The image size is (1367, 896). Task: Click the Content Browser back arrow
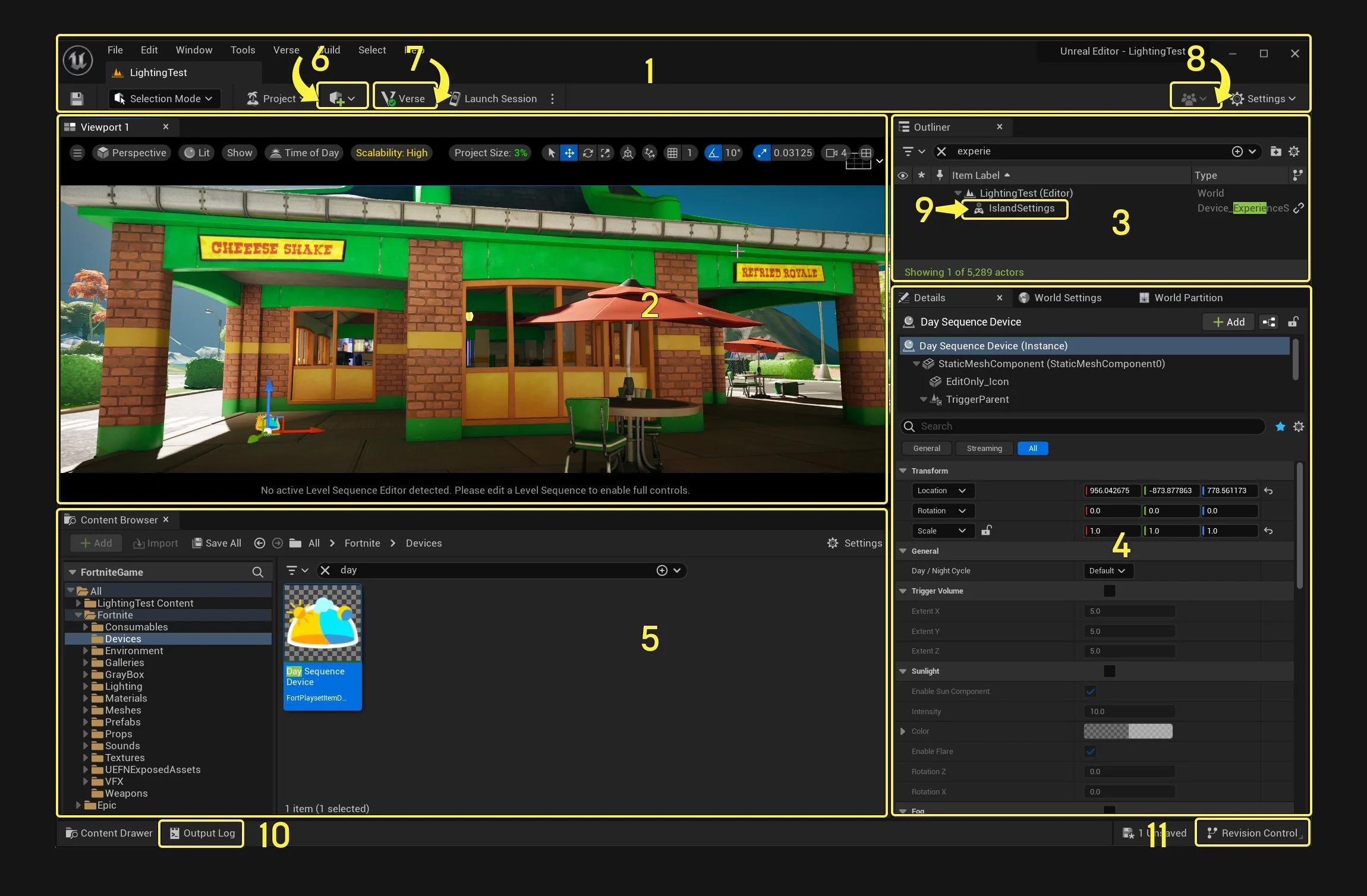(x=259, y=543)
